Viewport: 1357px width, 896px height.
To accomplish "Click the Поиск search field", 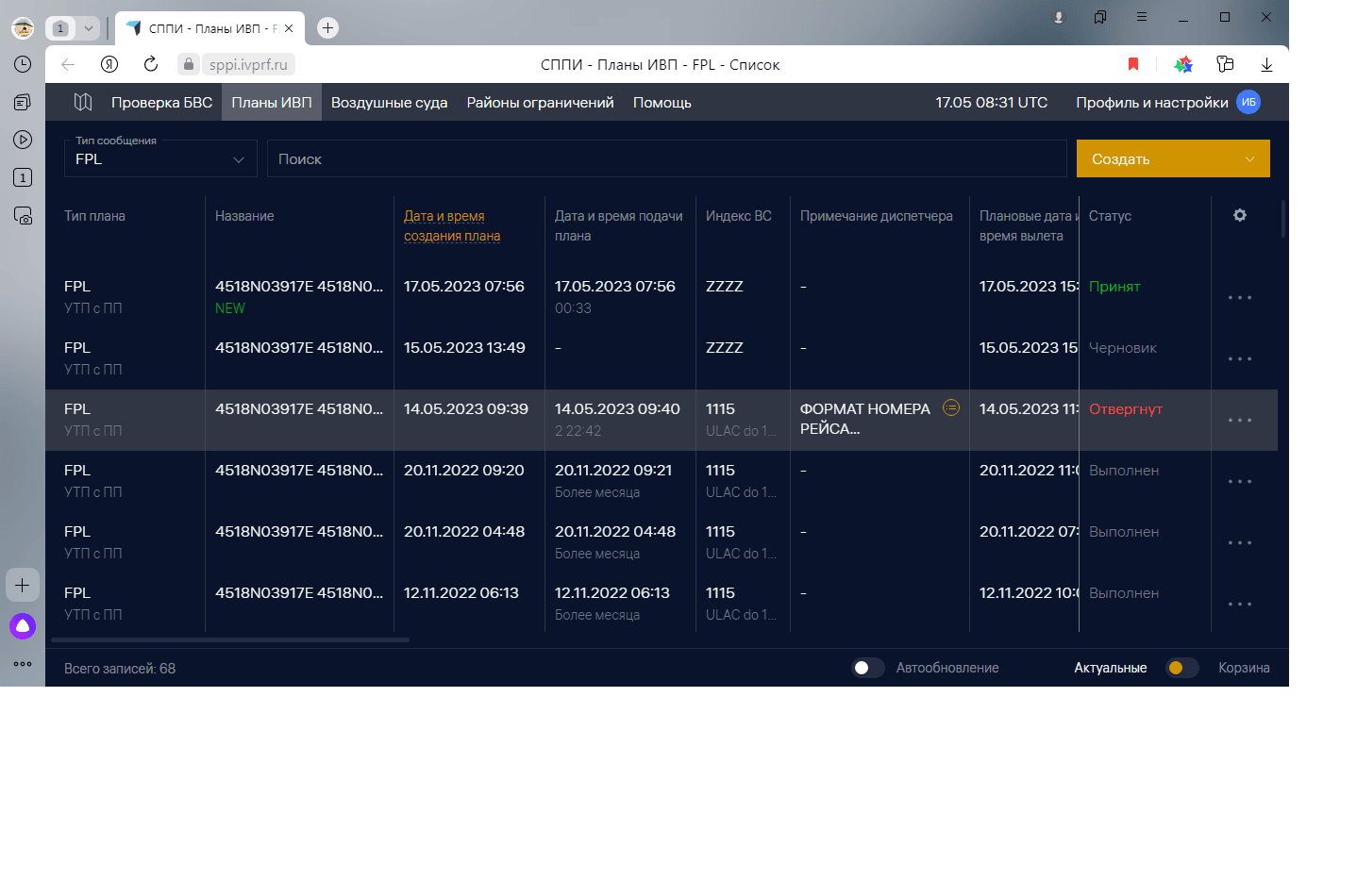I will click(x=666, y=159).
